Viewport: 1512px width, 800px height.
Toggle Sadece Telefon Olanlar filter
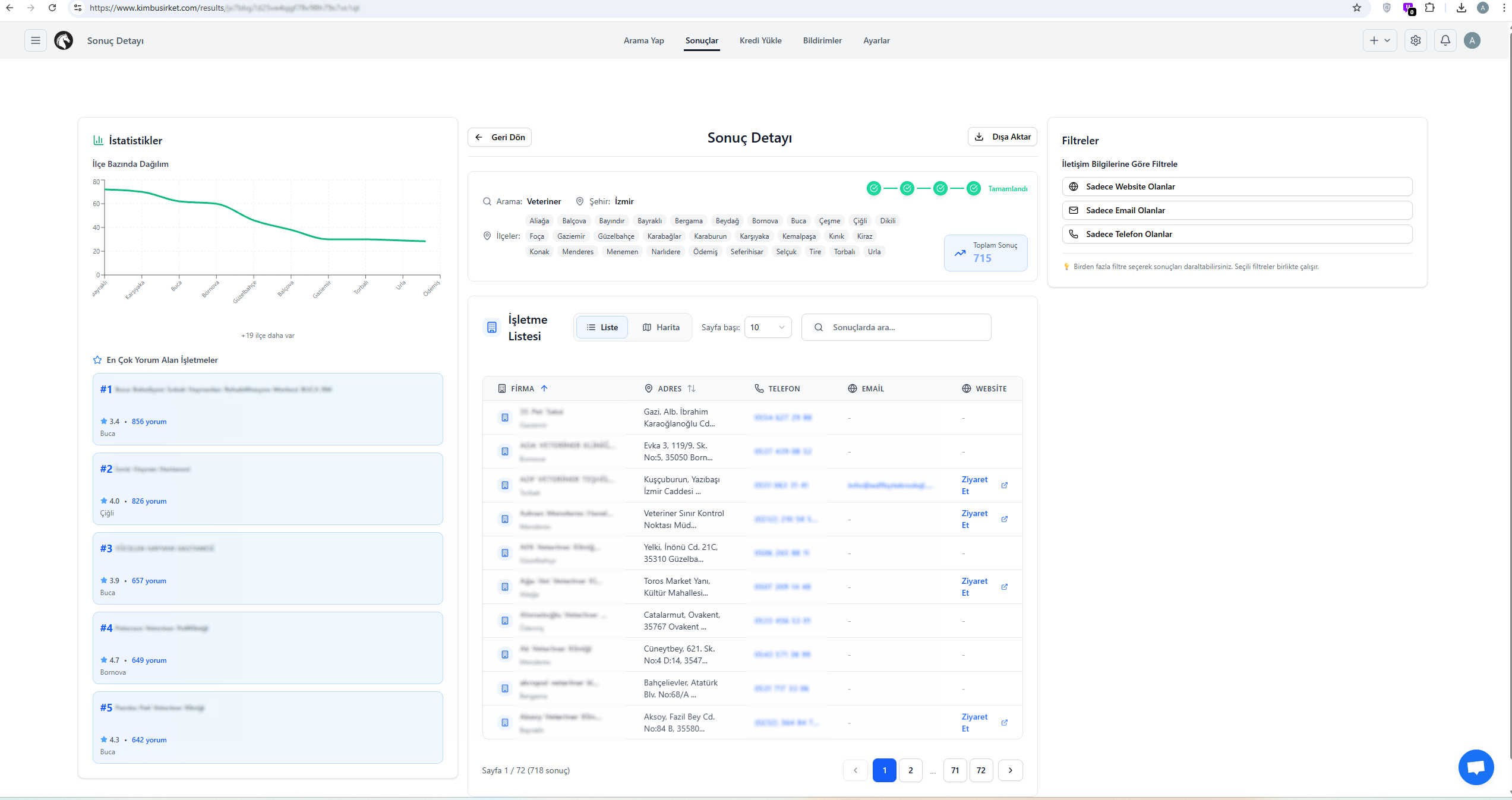click(1237, 234)
